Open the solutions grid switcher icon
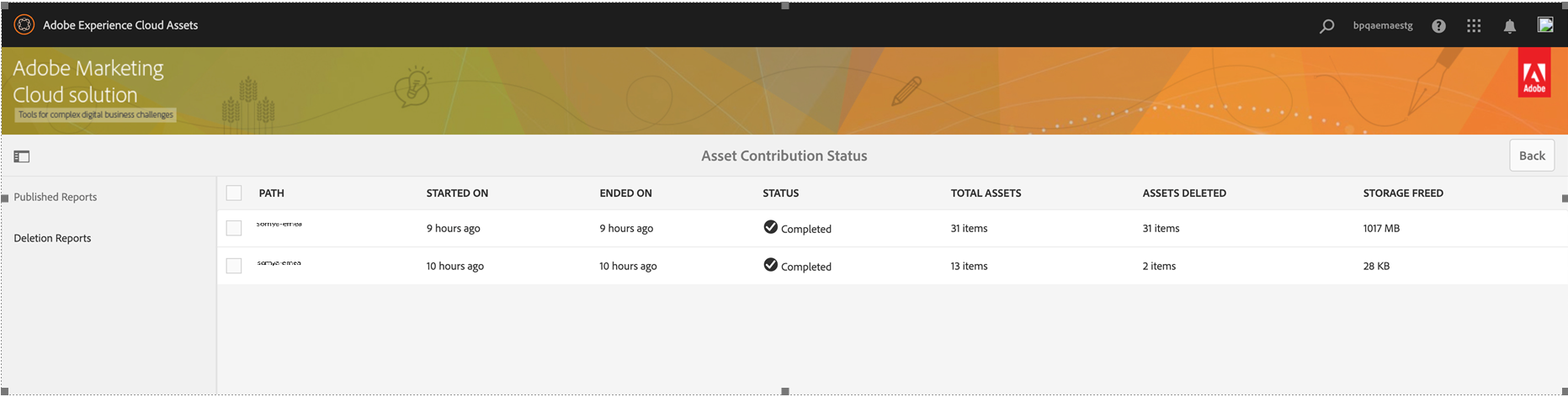The width and height of the screenshot is (1568, 397). [x=1474, y=26]
